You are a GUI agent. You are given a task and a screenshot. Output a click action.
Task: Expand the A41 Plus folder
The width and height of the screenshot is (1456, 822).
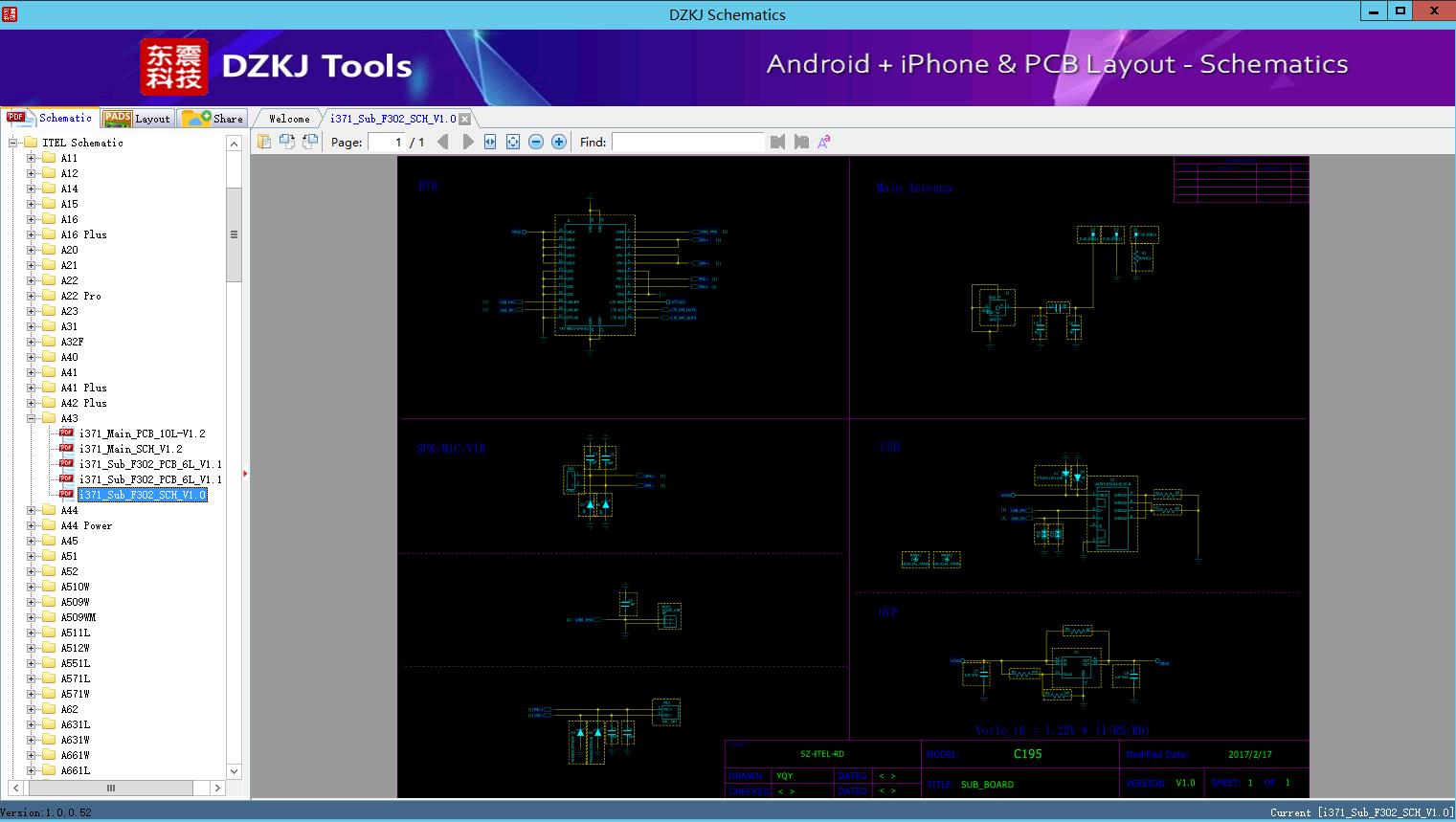[x=32, y=388]
